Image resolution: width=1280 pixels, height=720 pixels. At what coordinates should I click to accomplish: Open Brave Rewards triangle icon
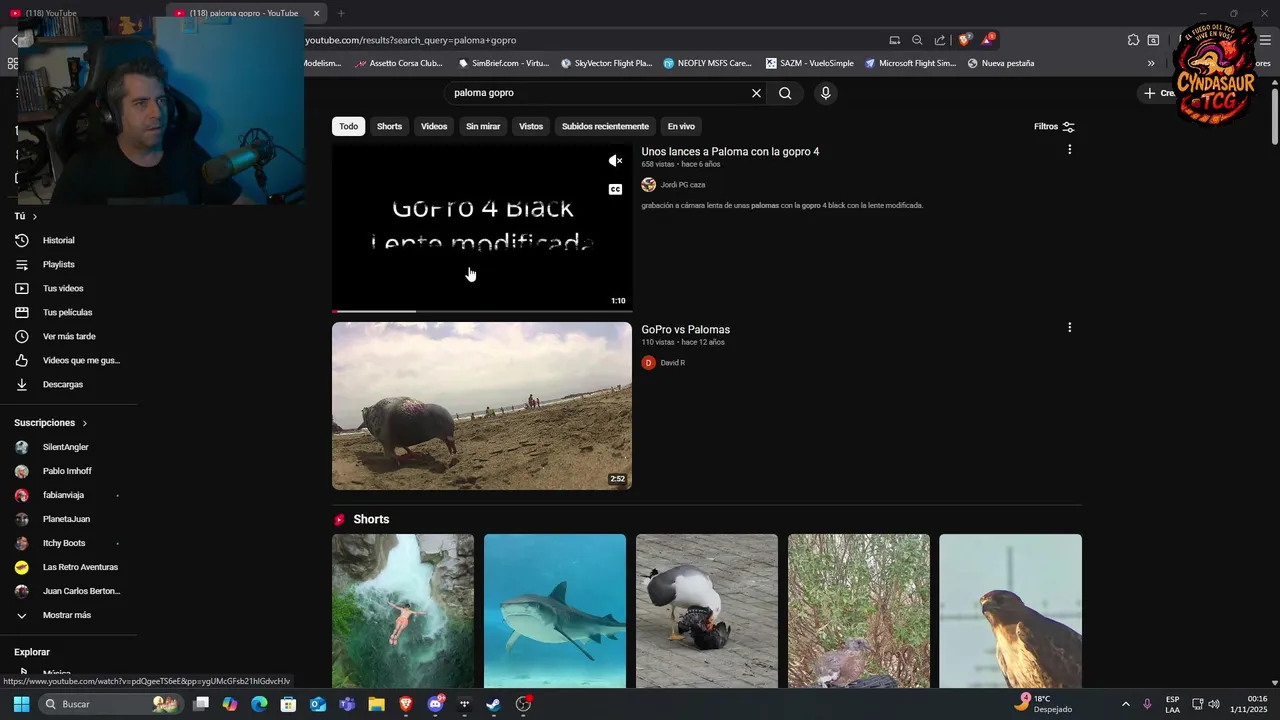coord(987,40)
